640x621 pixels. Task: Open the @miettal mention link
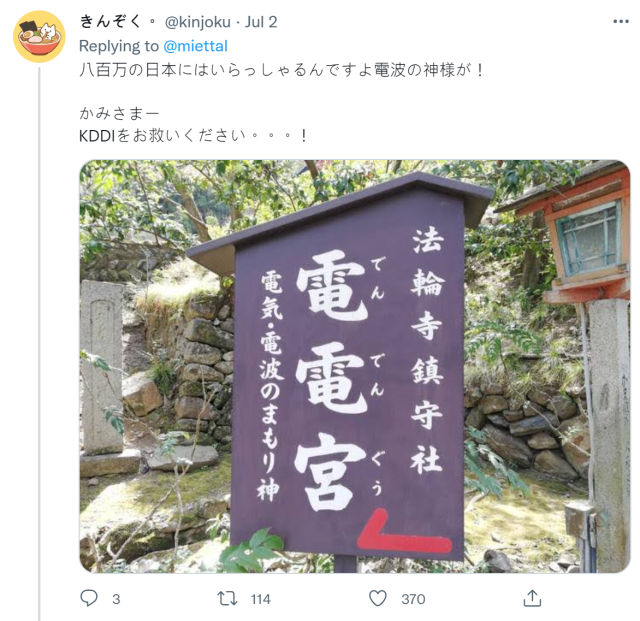point(195,46)
